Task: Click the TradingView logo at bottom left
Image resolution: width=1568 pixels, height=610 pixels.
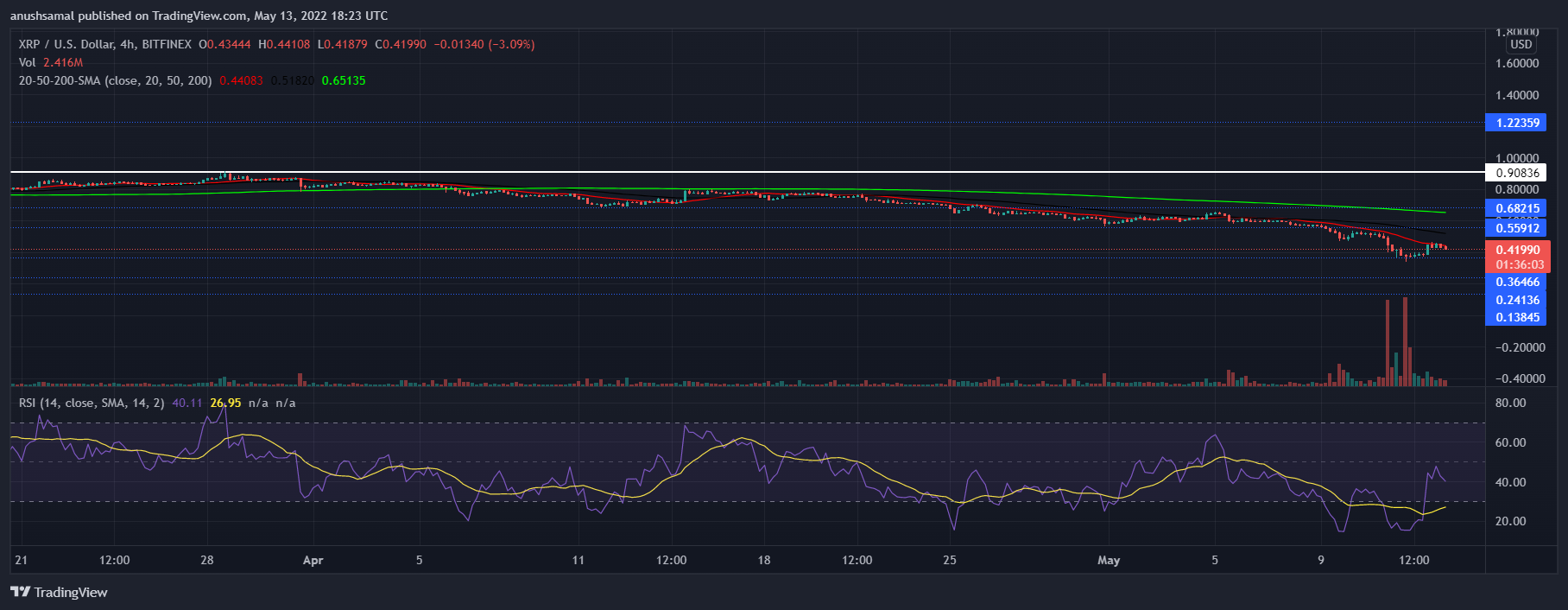Action: [59, 592]
